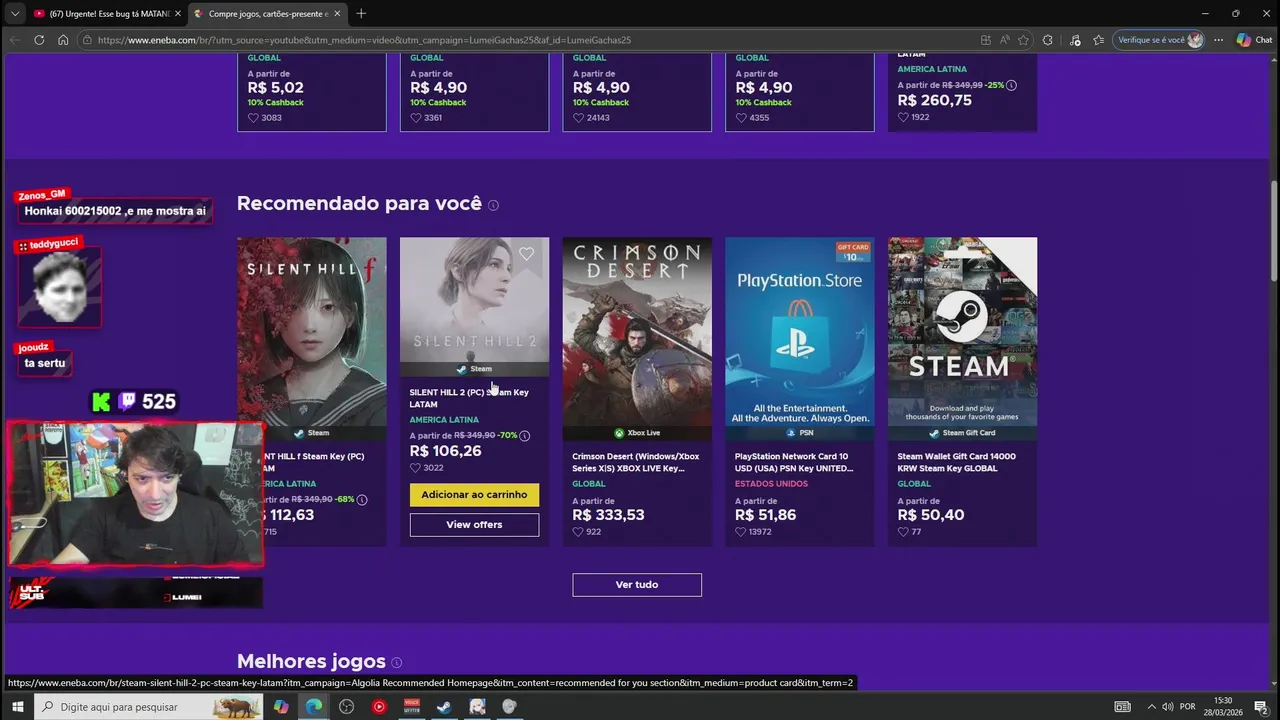Click info icon beside Silent Hill 2 -70% discount
This screenshot has height=720, width=1280.
(x=525, y=436)
